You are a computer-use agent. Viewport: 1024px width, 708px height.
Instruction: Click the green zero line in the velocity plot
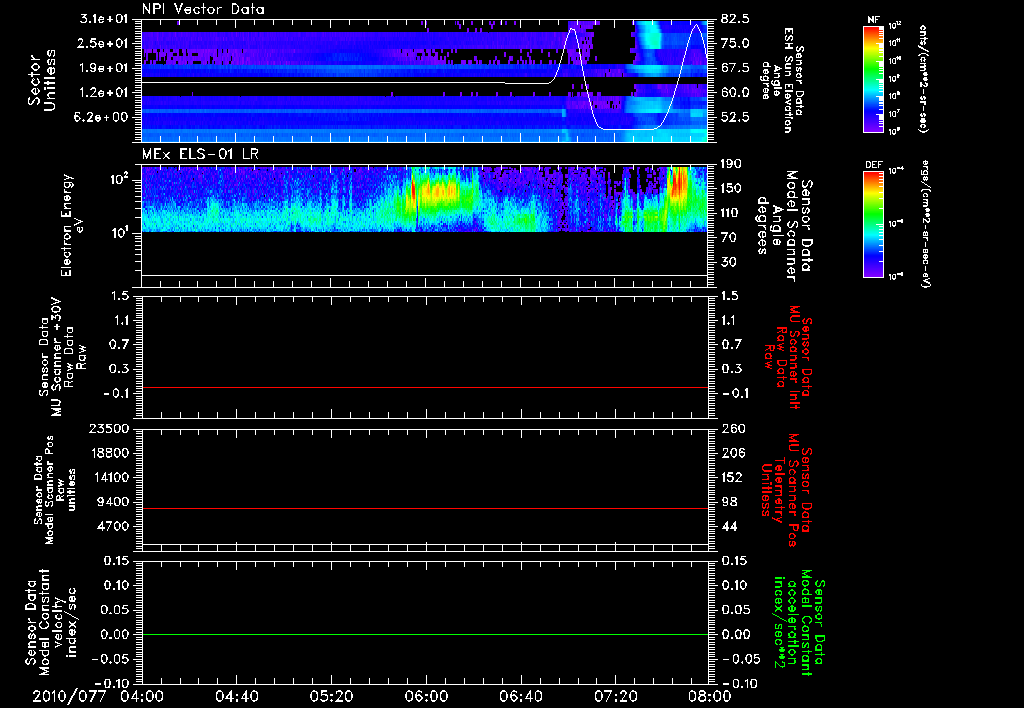click(425, 634)
